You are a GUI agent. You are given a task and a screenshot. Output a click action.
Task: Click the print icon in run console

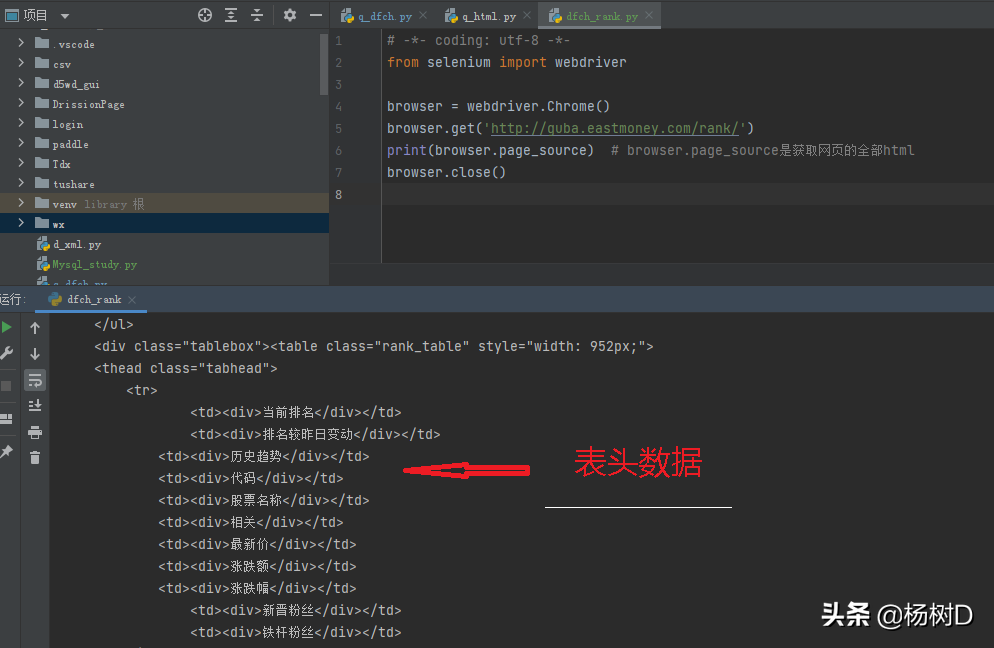pyautogui.click(x=35, y=432)
